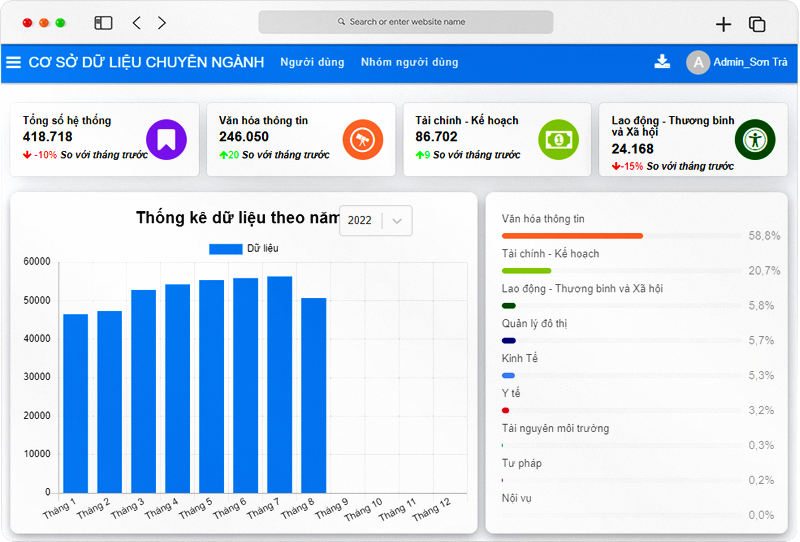The width and height of the screenshot is (800, 542).
Task: Click the Tháng 3 bar in chart
Action: click(143, 391)
